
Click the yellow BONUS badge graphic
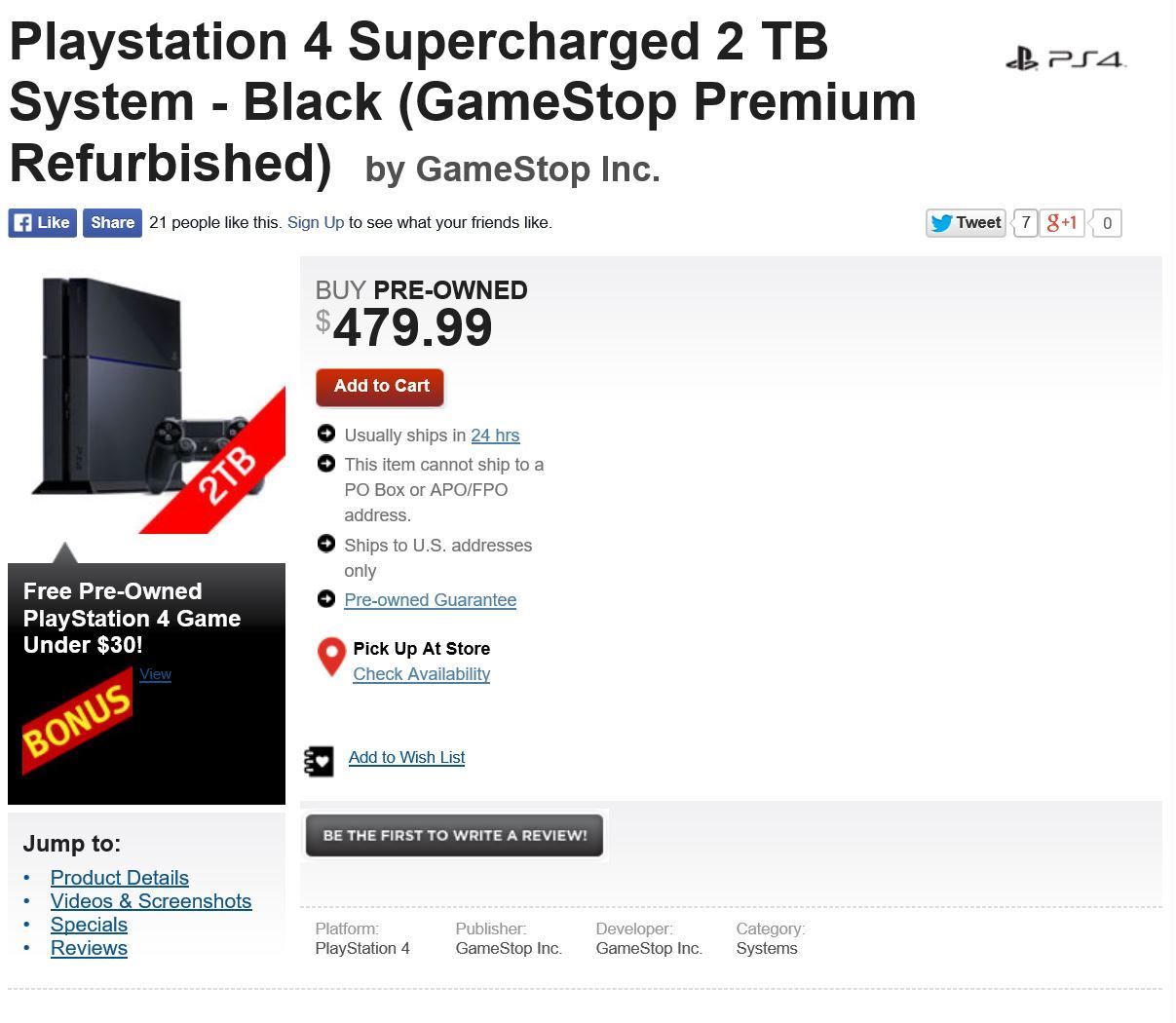coord(77,720)
